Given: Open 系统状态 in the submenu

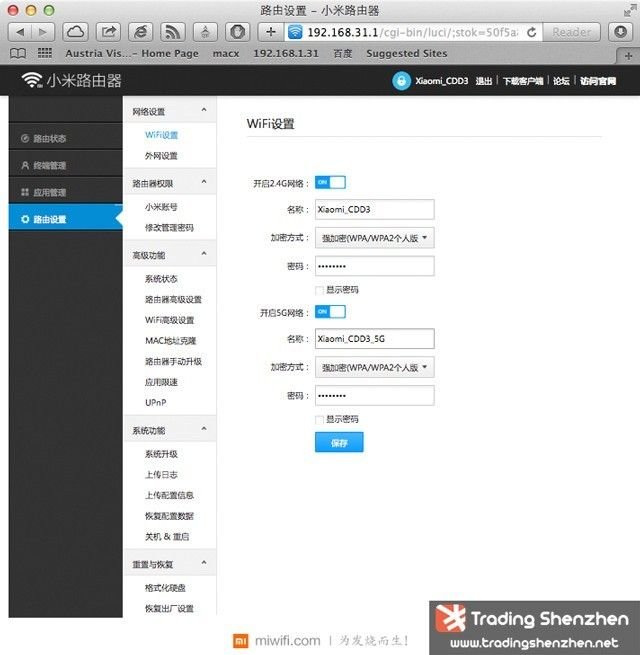Looking at the screenshot, I should (161, 279).
